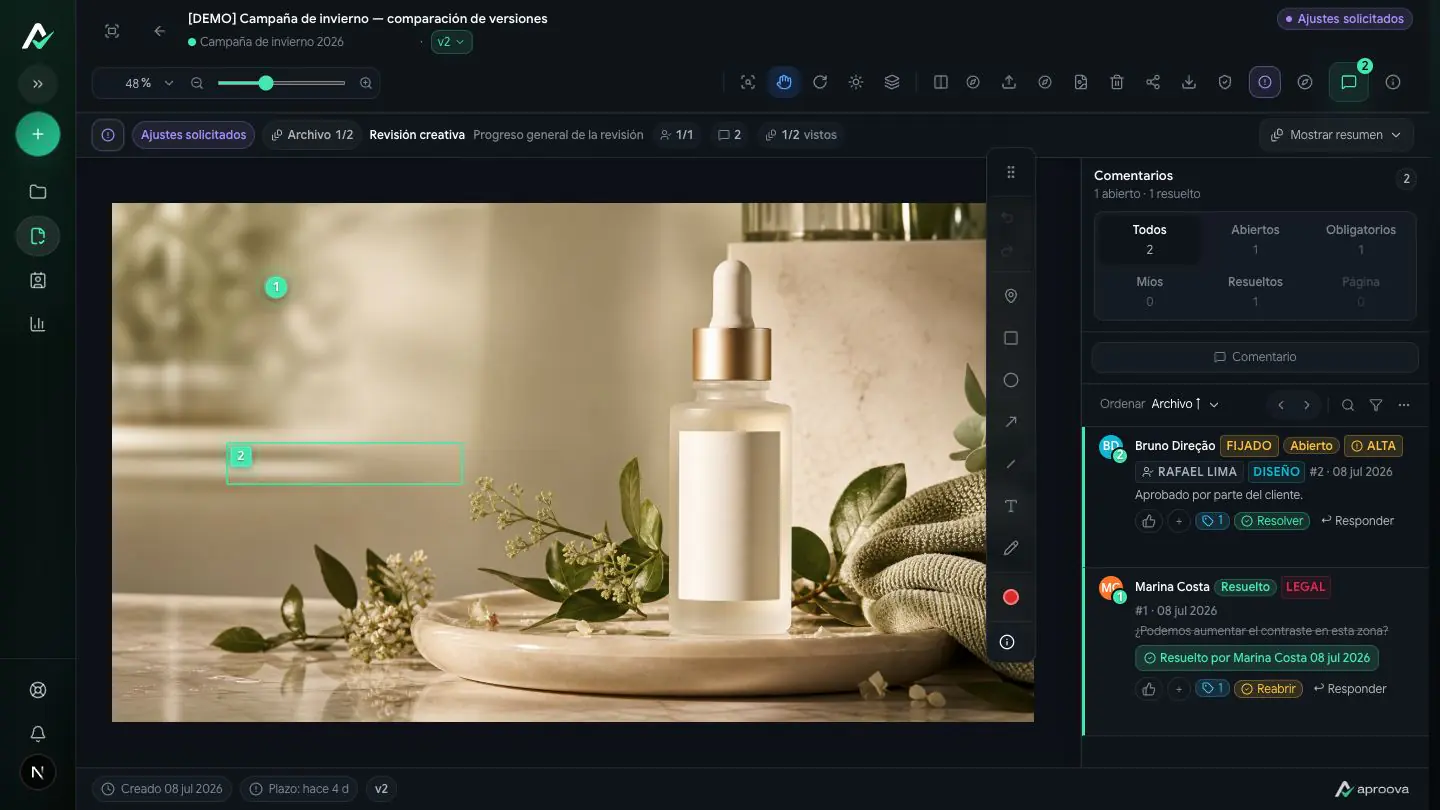Expand the Mostrar resumen dropdown
Viewport: 1440px width, 810px height.
coord(1336,135)
